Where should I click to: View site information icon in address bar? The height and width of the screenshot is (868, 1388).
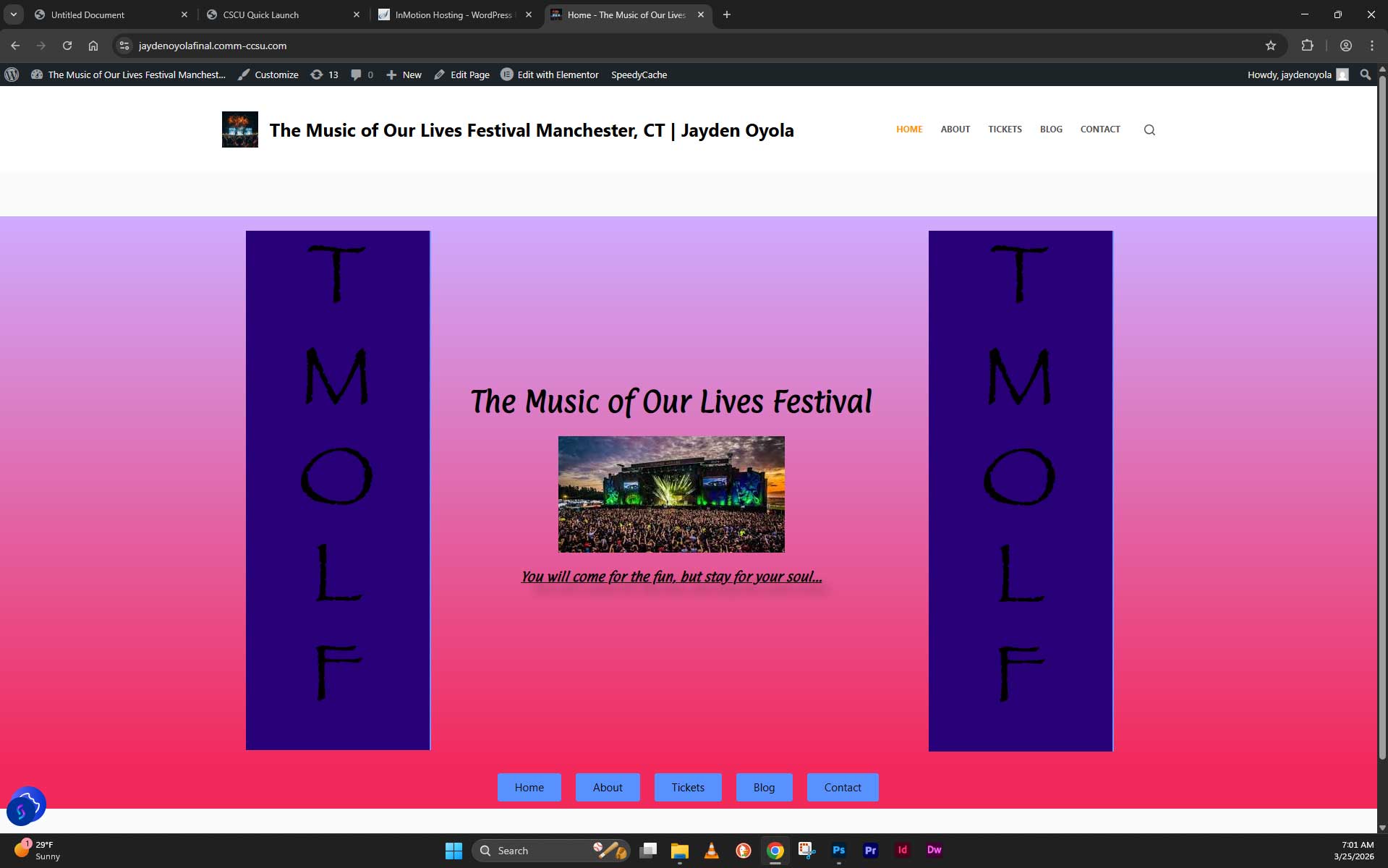(x=124, y=46)
